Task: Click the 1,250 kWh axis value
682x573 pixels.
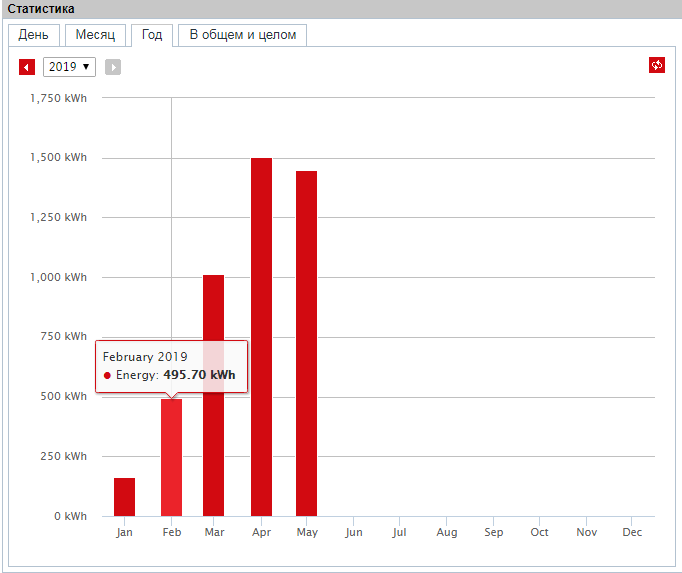Action: pyautogui.click(x=58, y=217)
